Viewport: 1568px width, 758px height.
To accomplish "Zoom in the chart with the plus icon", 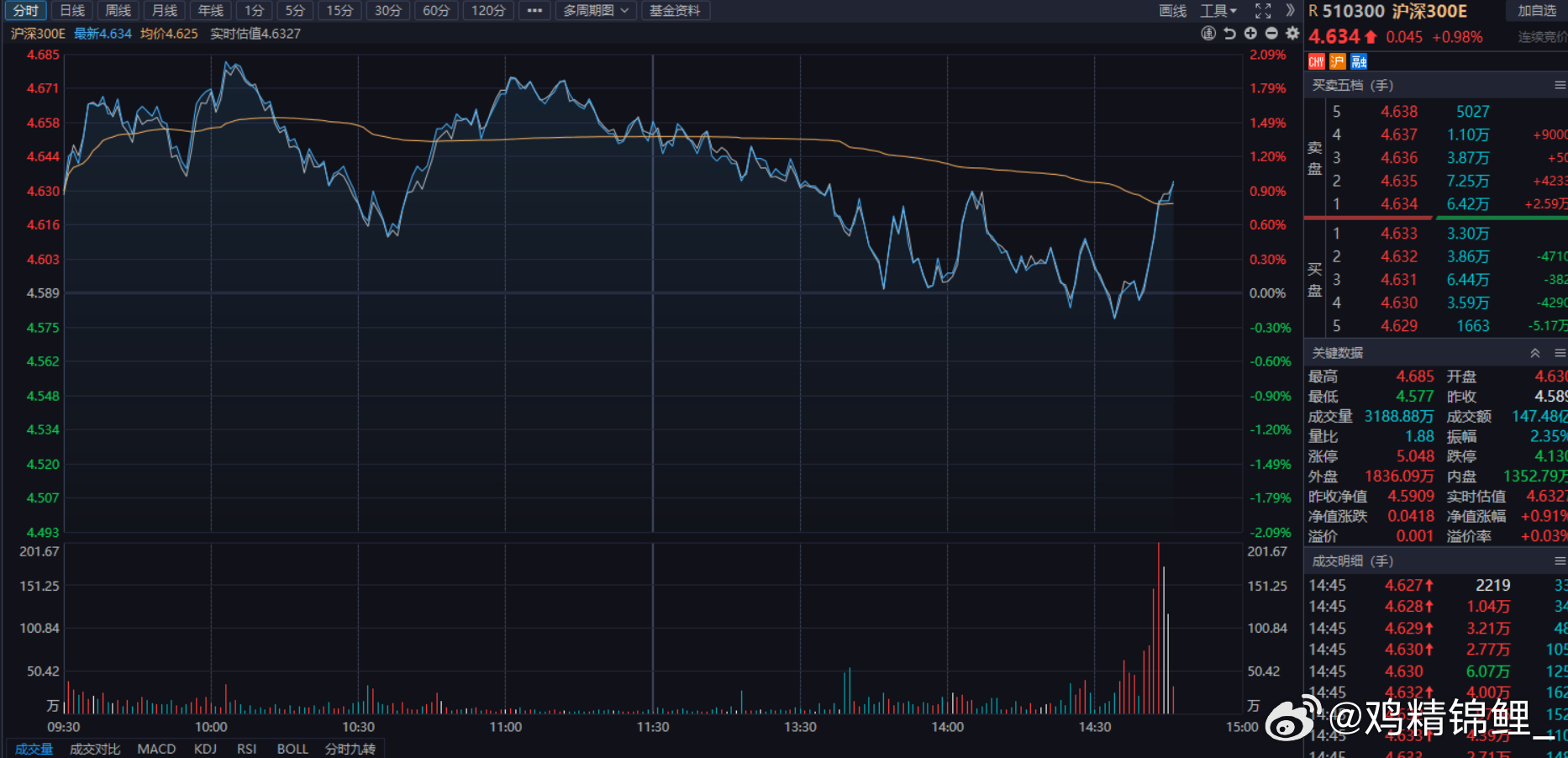I will (x=1250, y=34).
